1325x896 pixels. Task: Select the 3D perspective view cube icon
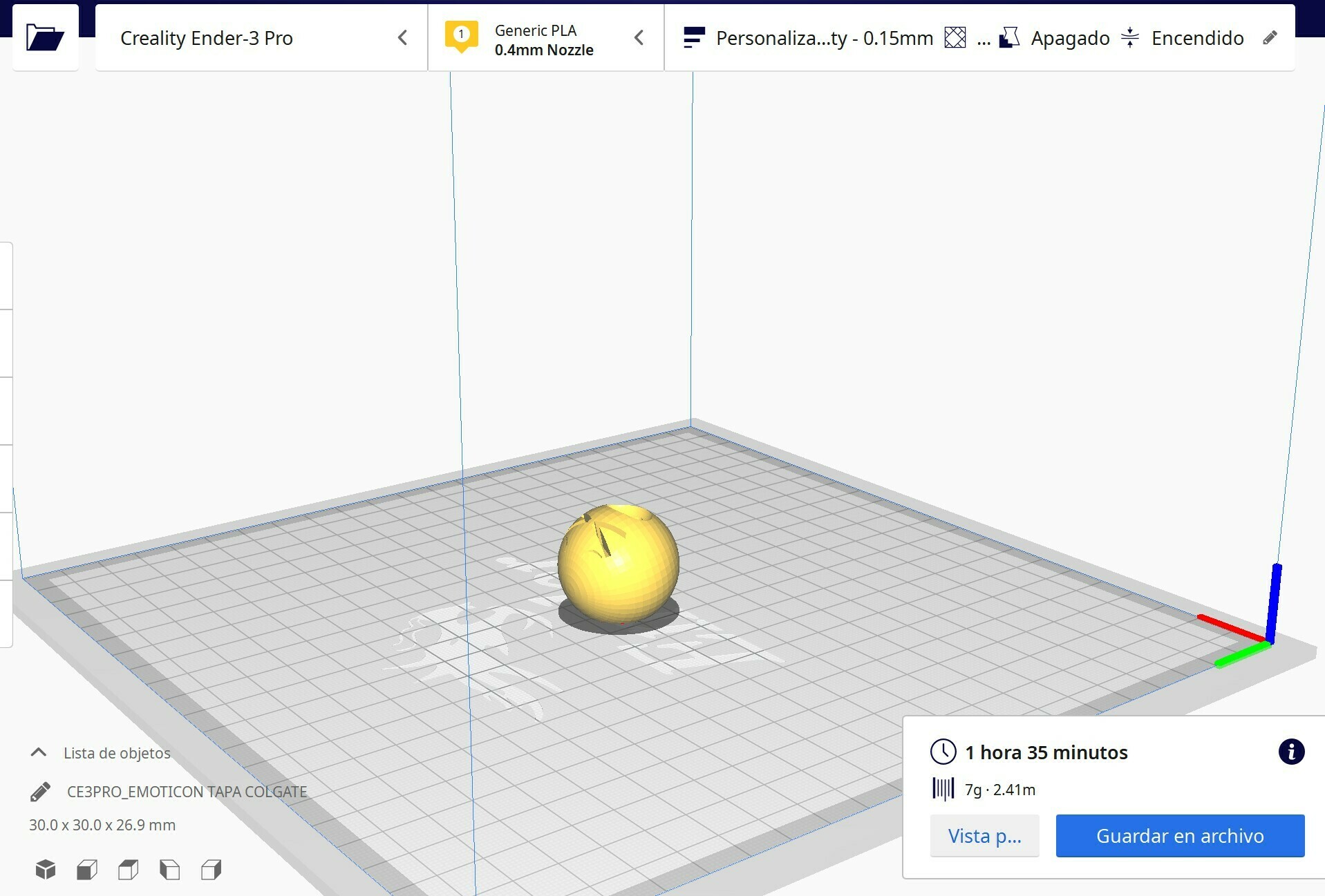[x=45, y=869]
